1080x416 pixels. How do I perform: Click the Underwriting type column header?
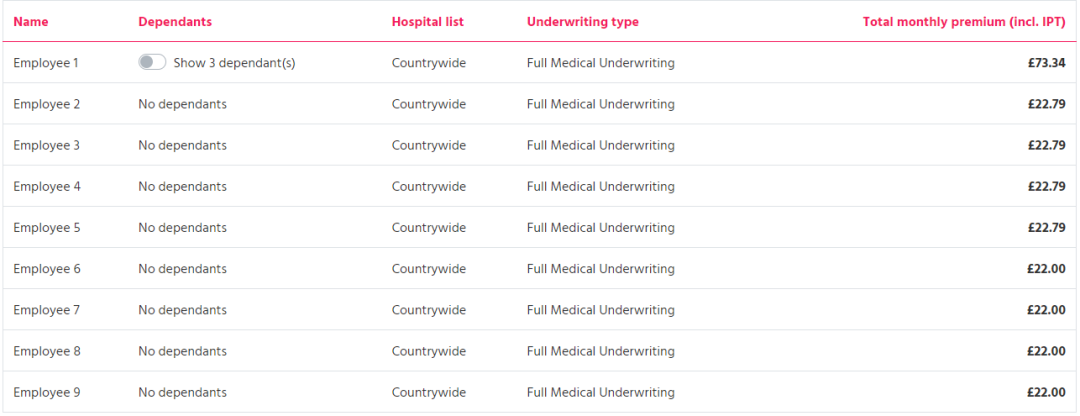click(583, 22)
